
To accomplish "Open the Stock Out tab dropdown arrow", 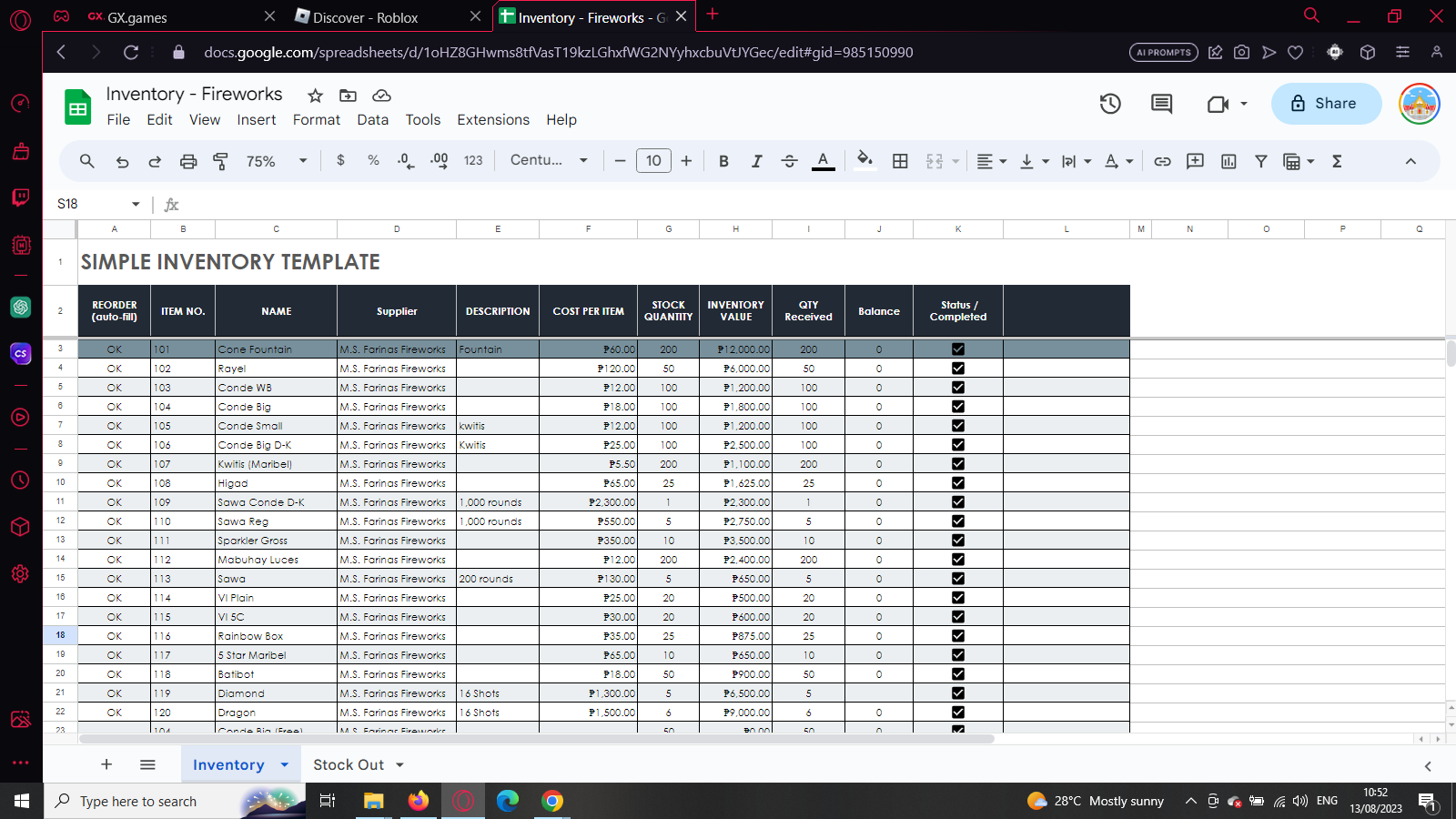I will pyautogui.click(x=399, y=765).
